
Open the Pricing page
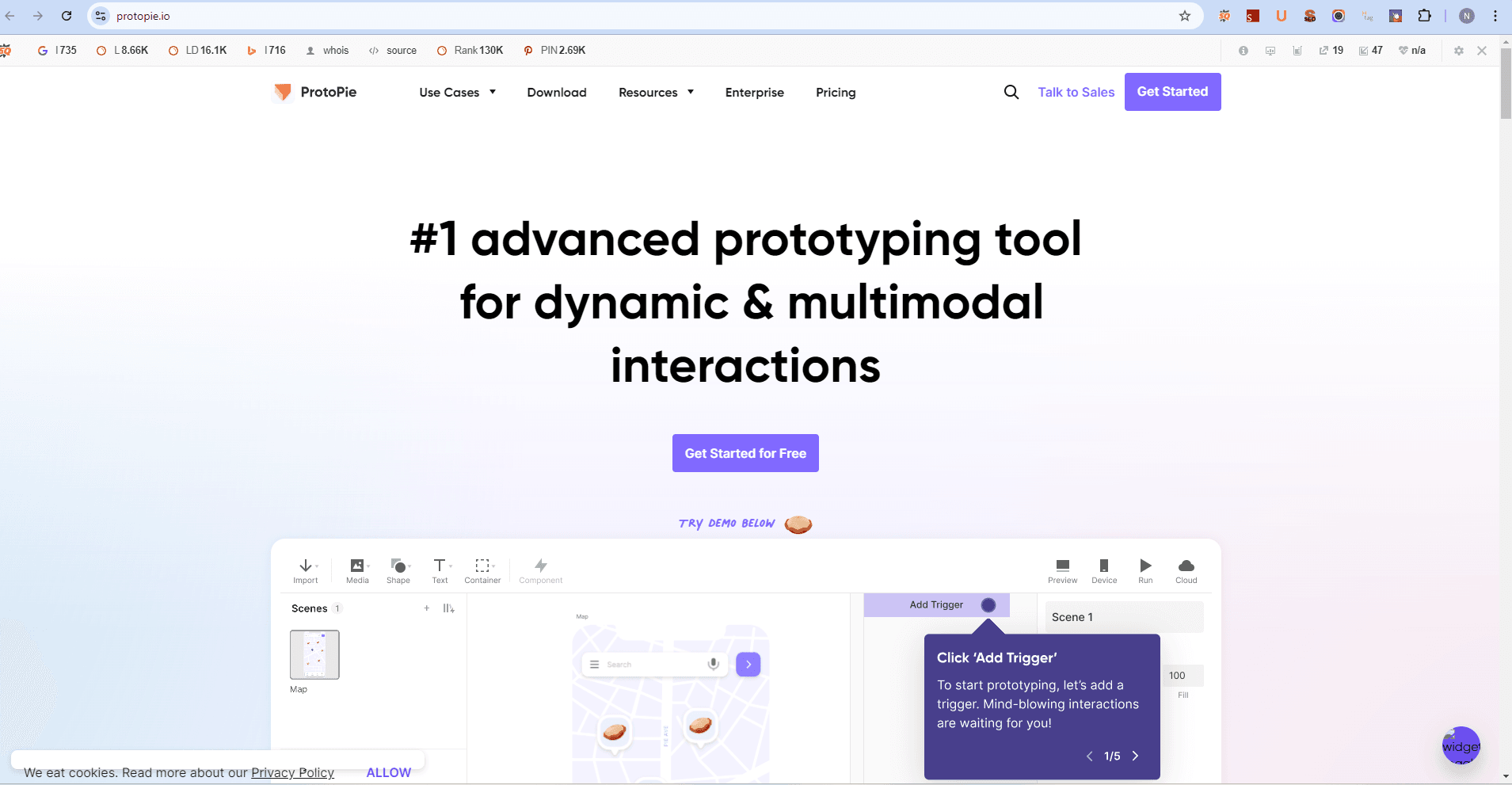pyautogui.click(x=836, y=93)
